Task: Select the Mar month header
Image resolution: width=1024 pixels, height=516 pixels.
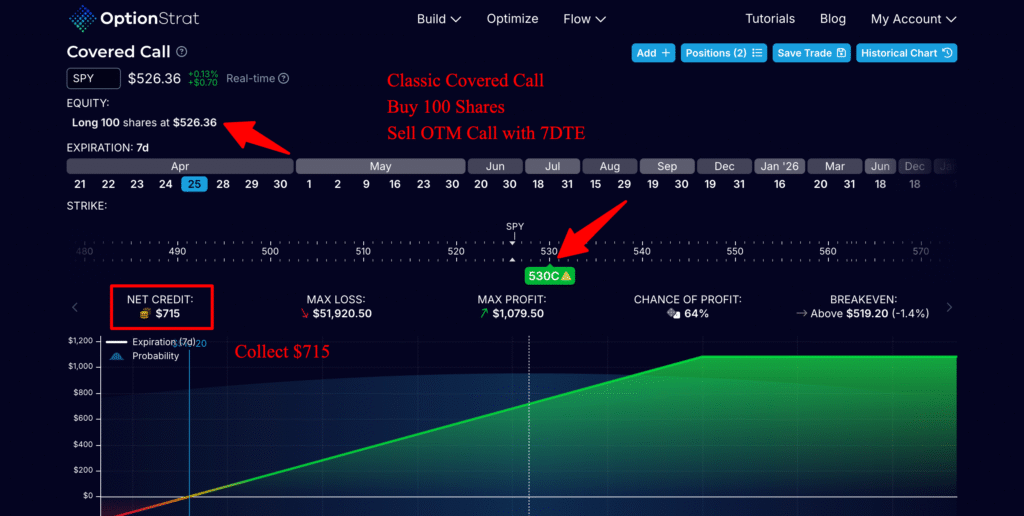Action: tap(835, 167)
